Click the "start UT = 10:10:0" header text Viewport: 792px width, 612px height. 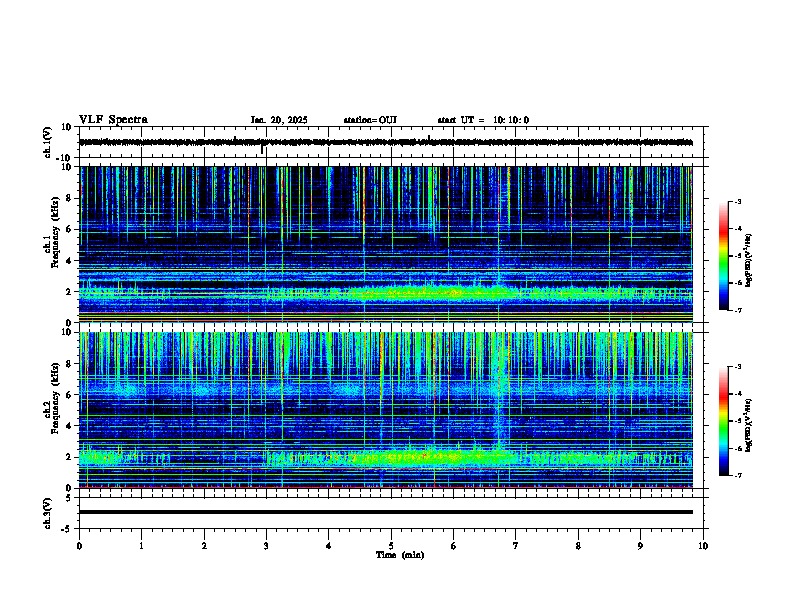click(x=483, y=120)
